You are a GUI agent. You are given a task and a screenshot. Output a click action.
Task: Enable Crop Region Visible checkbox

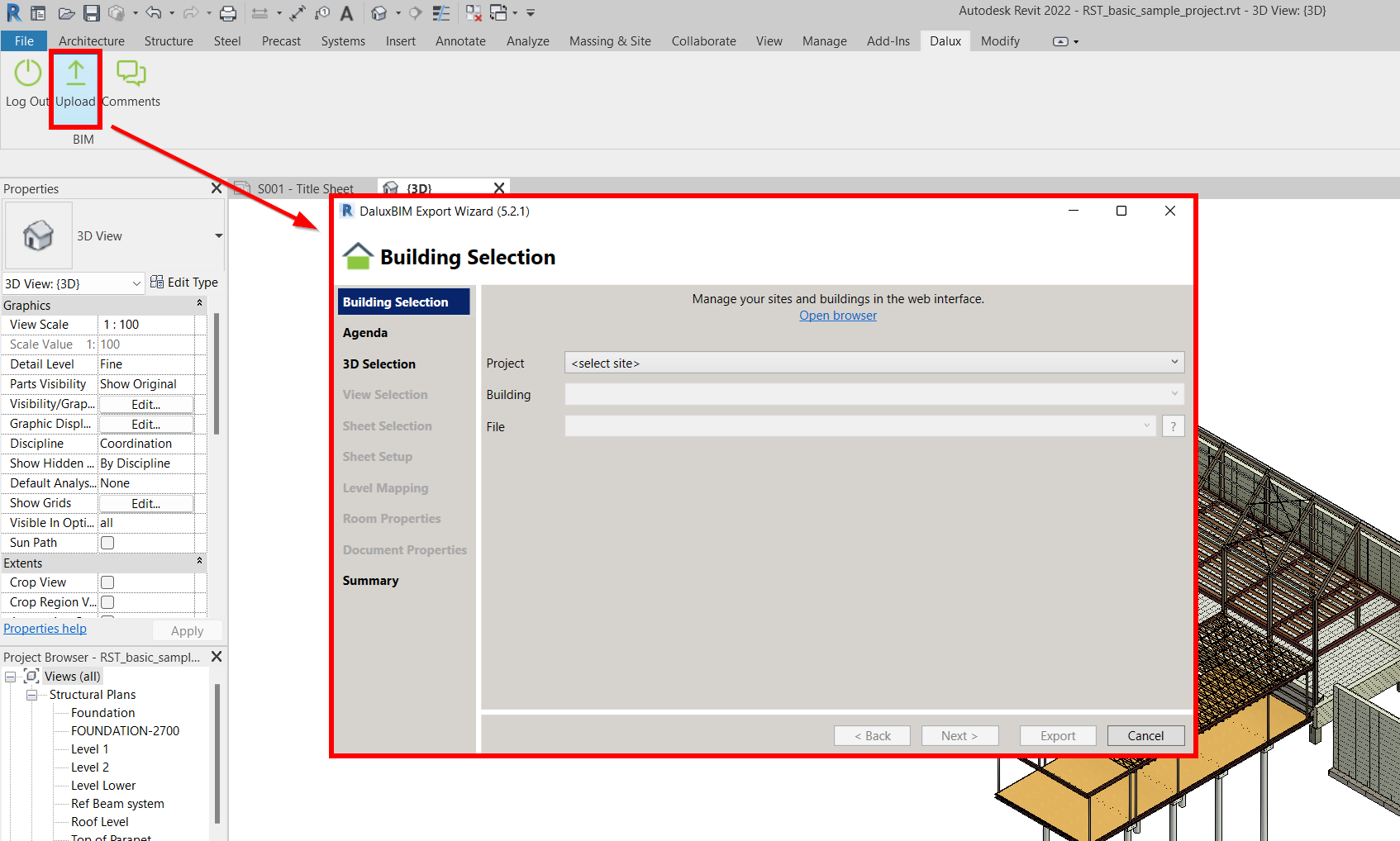tap(107, 601)
